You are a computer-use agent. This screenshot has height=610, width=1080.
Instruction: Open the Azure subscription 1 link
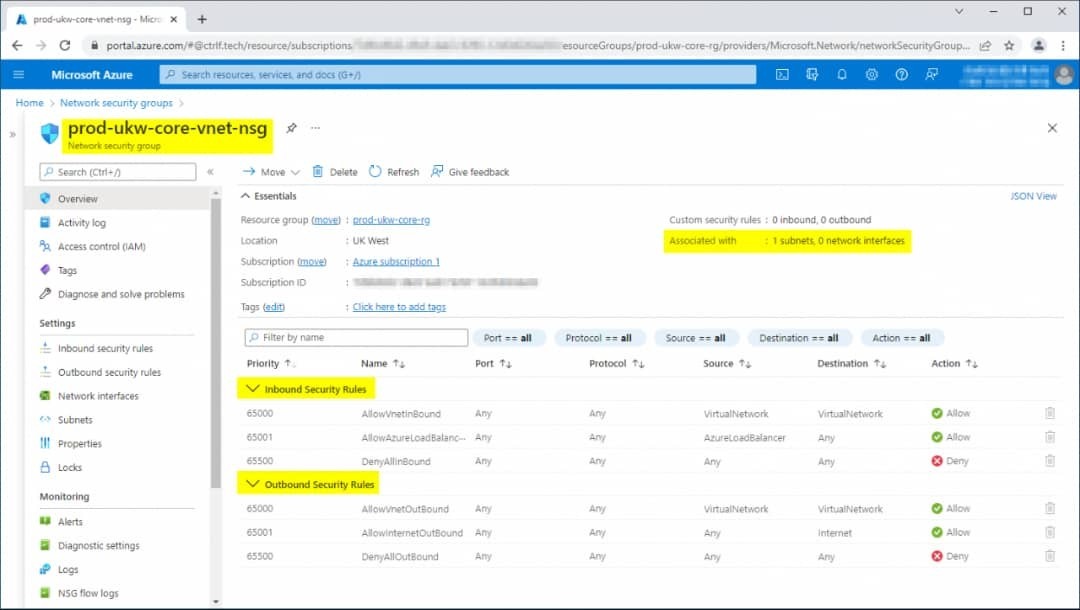tap(396, 262)
